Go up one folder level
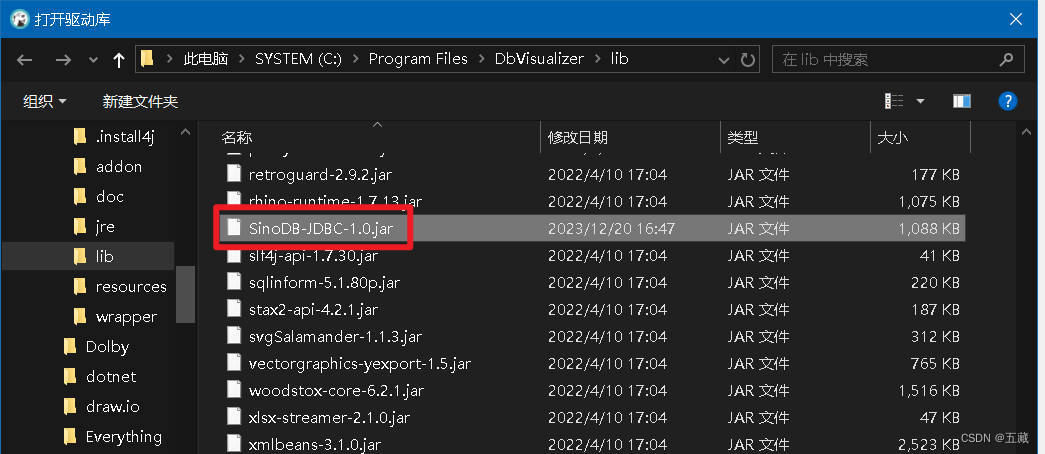This screenshot has width=1045, height=454. [x=119, y=60]
